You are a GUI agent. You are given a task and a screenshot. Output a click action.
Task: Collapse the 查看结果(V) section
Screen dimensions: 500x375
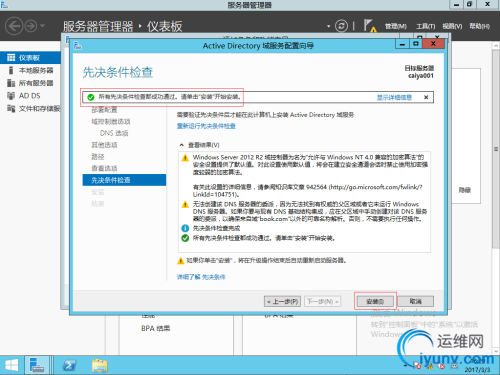click(181, 145)
